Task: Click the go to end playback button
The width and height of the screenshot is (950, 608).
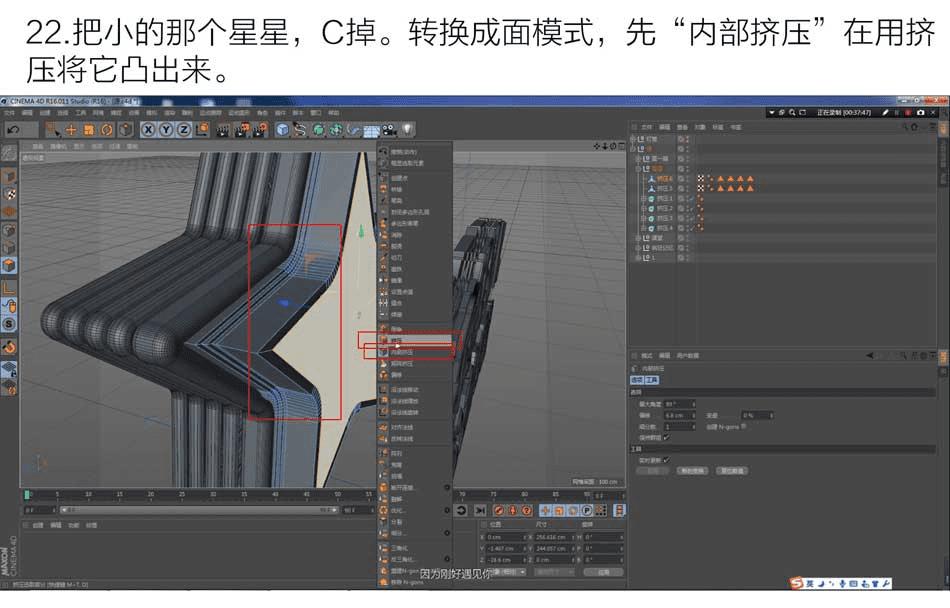Action: [480, 511]
